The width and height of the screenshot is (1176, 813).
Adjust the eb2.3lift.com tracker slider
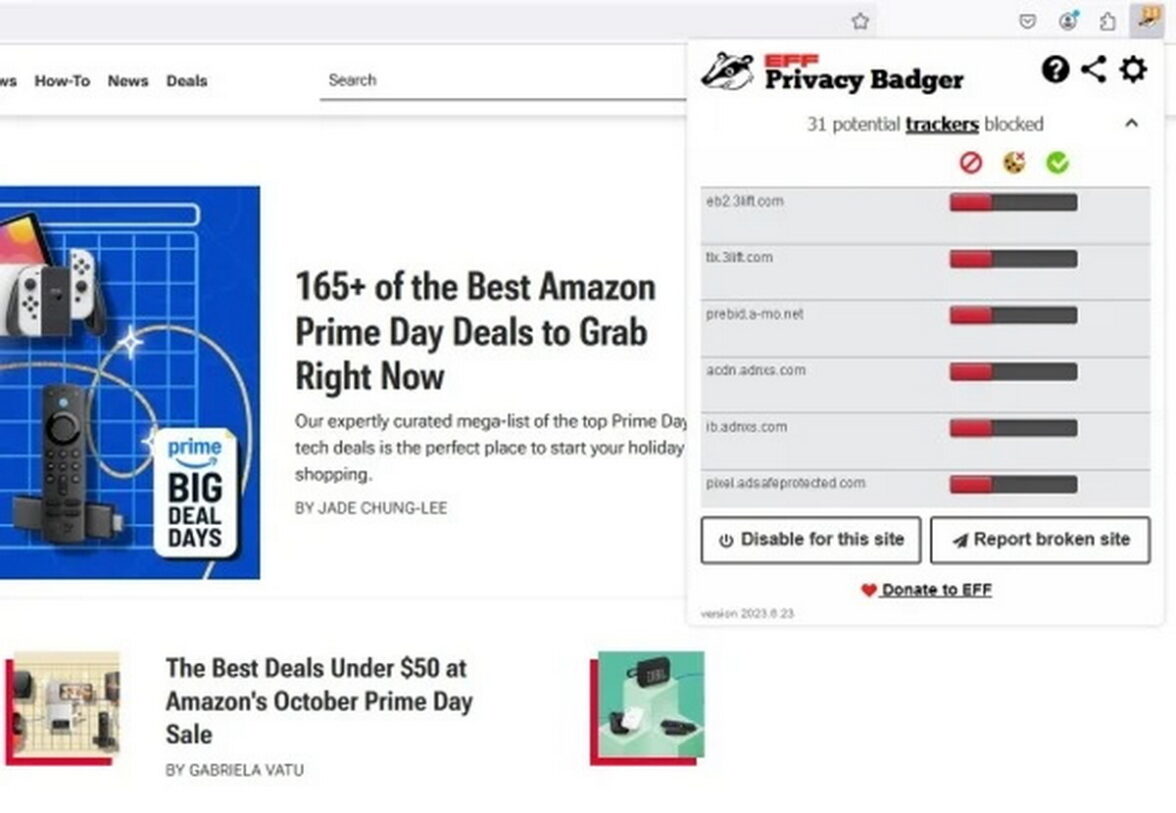point(1013,202)
